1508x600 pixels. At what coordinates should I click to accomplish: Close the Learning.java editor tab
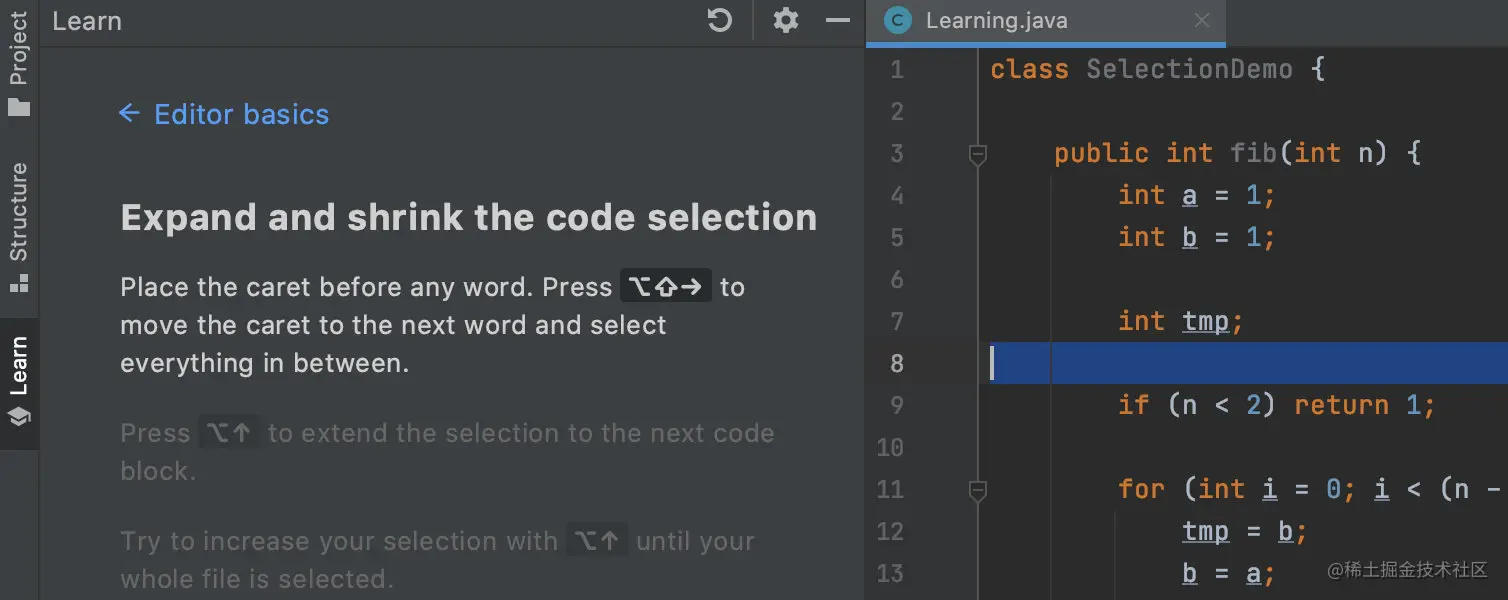(1201, 21)
